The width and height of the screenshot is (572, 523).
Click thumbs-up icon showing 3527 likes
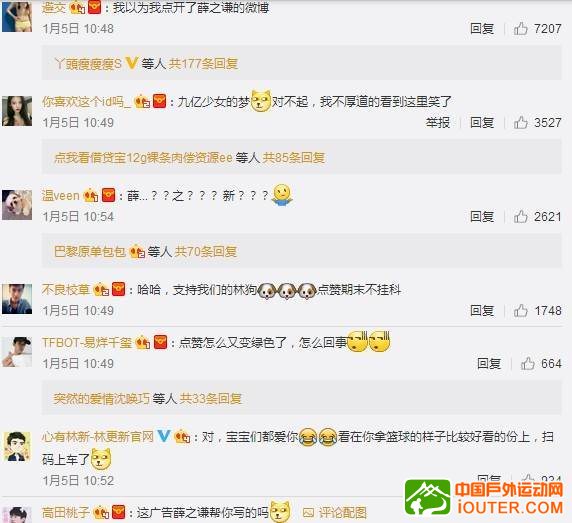coord(520,123)
